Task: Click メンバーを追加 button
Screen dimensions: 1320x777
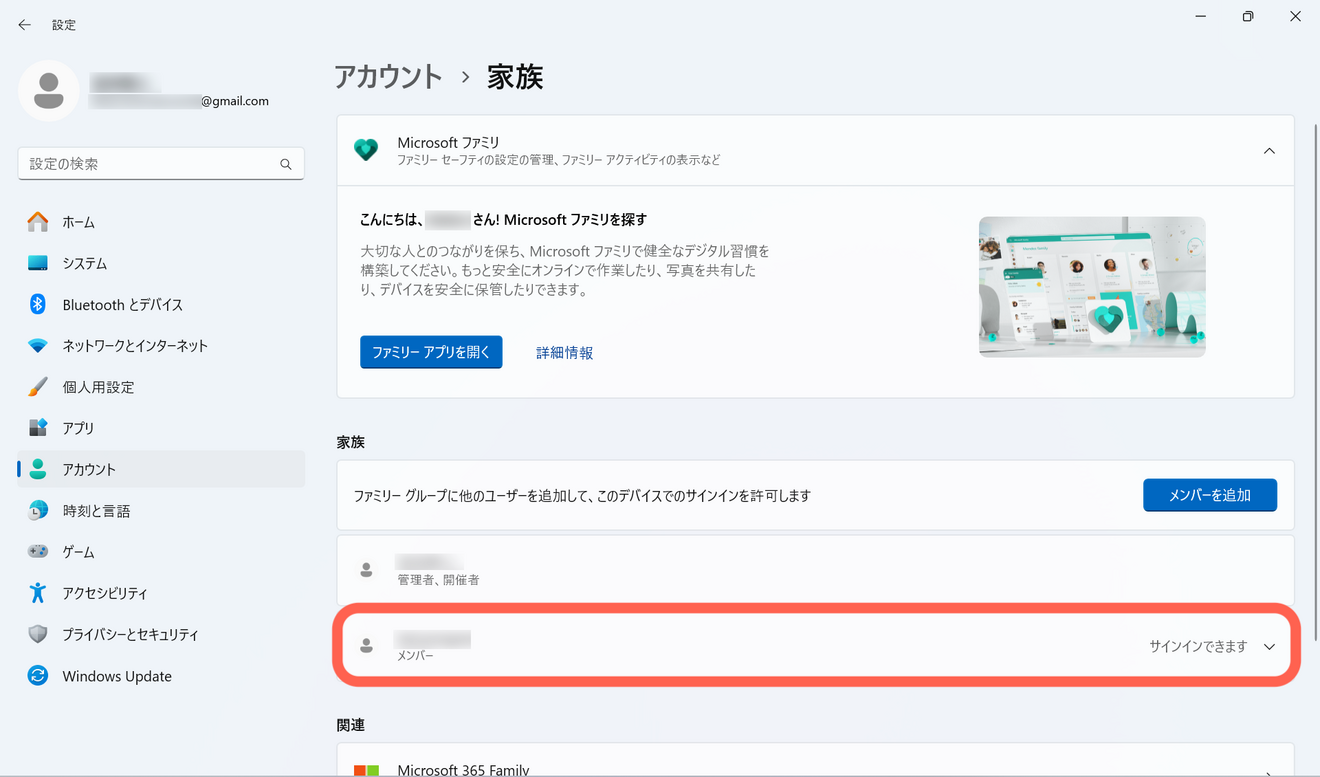Action: pyautogui.click(x=1210, y=495)
